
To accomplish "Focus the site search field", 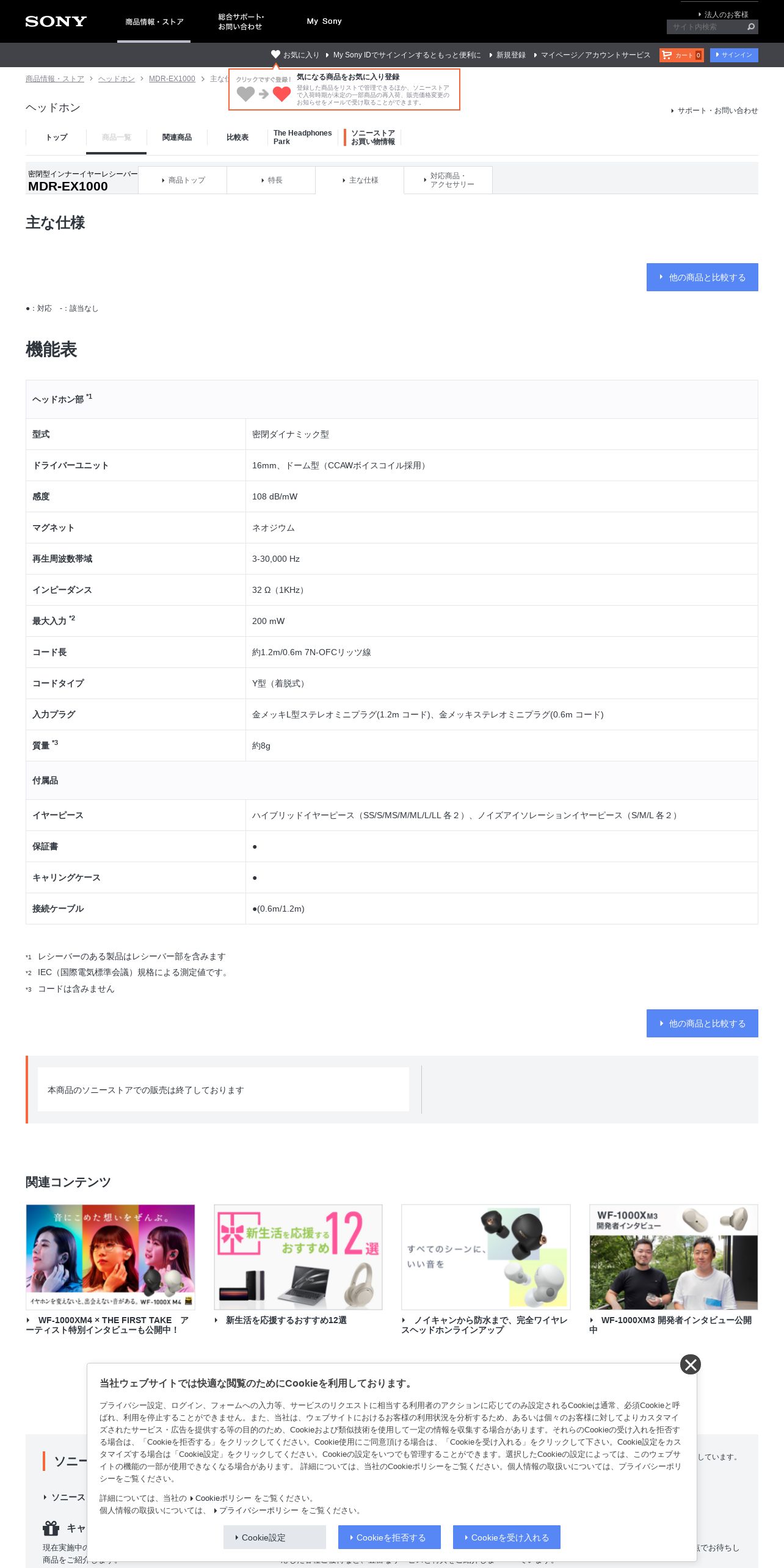I will [705, 27].
